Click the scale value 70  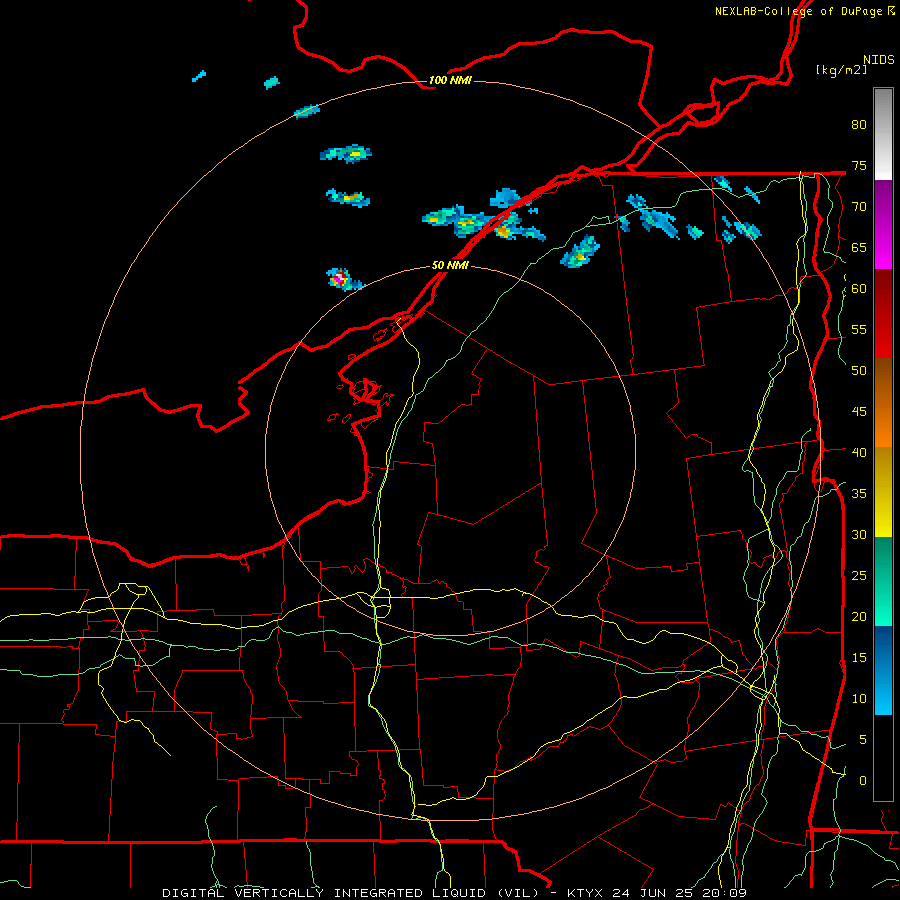859,207
